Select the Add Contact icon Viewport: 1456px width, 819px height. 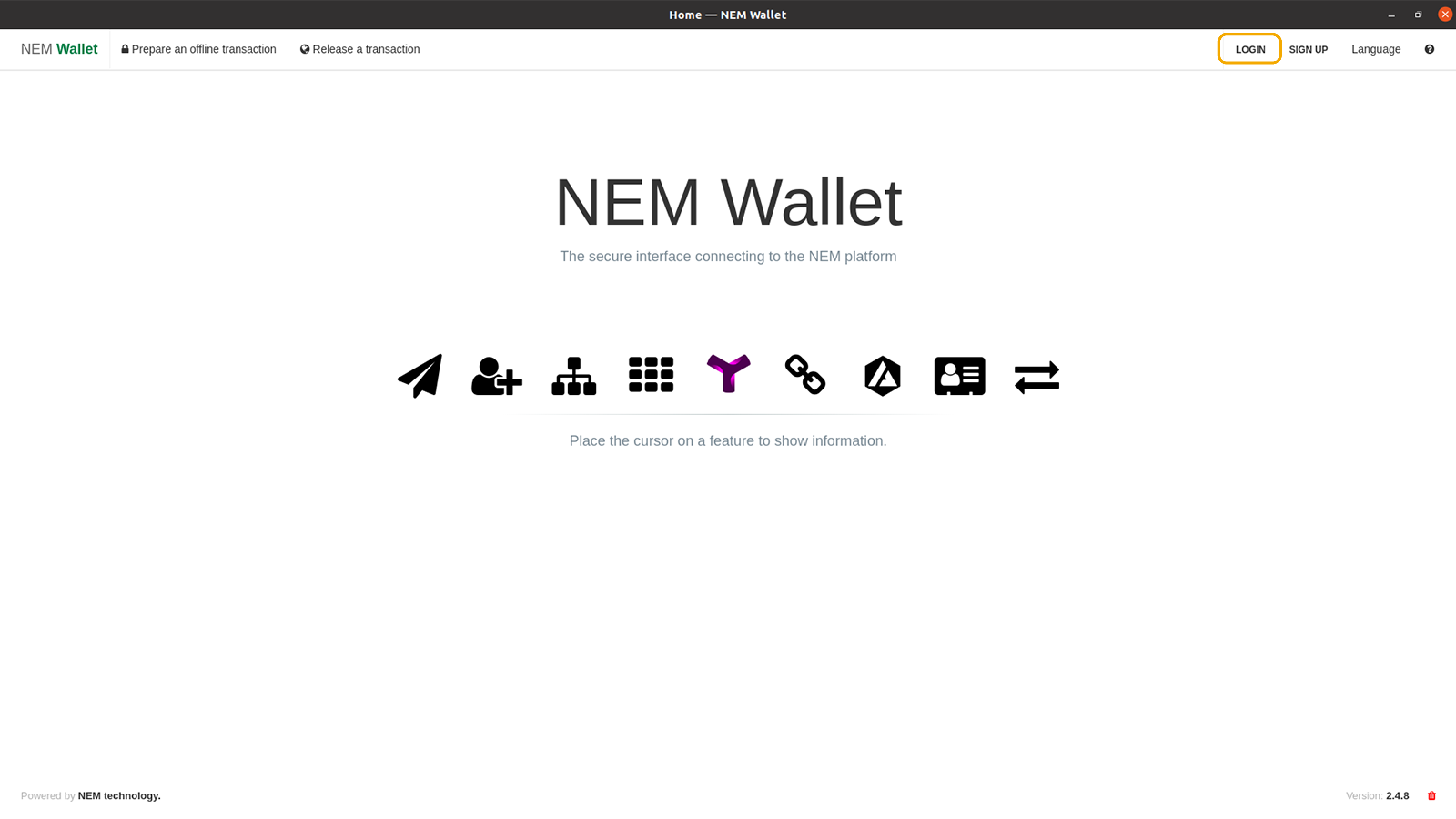496,375
